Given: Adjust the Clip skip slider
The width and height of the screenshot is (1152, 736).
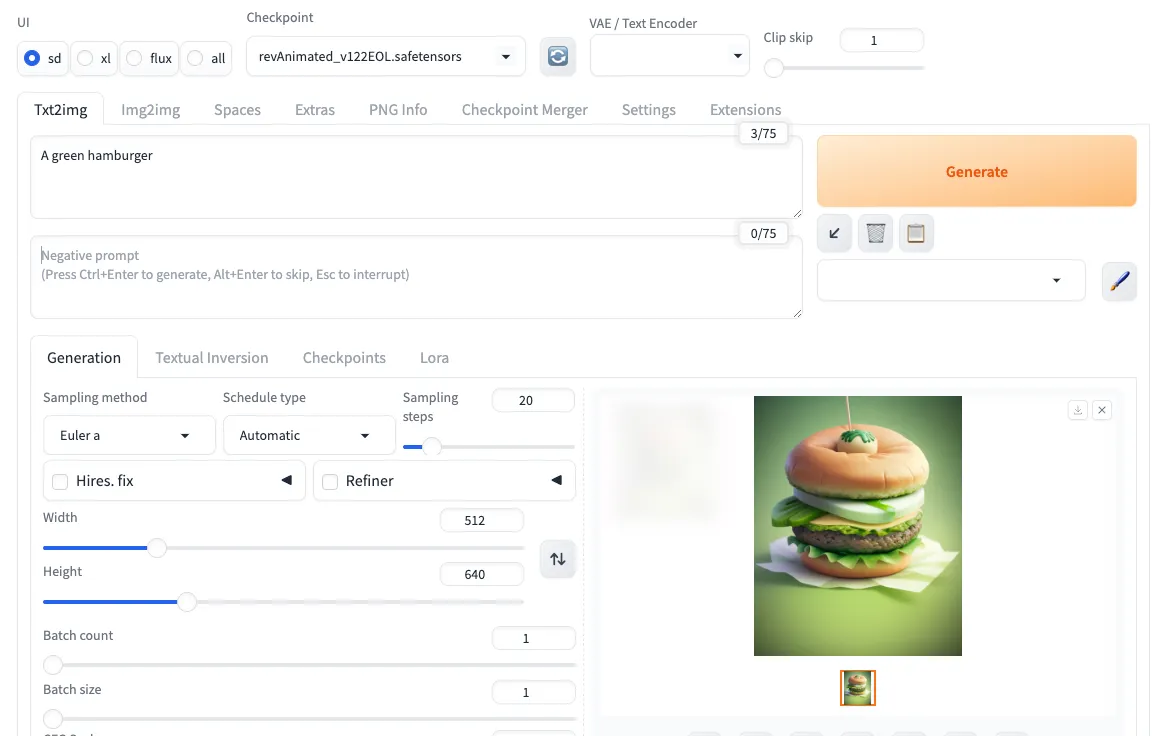Looking at the screenshot, I should click(x=843, y=68).
